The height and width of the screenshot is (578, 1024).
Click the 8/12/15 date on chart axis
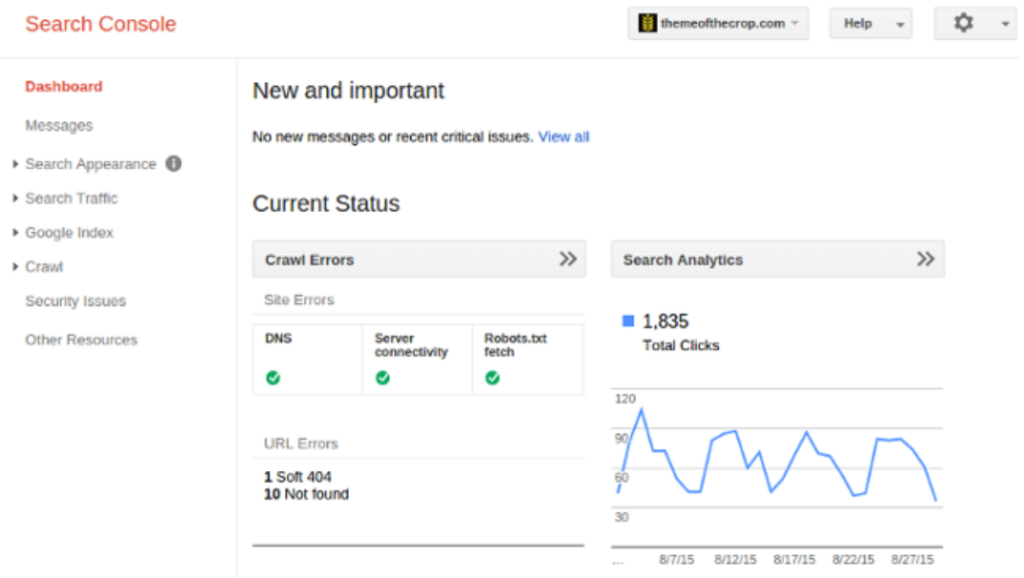point(735,560)
